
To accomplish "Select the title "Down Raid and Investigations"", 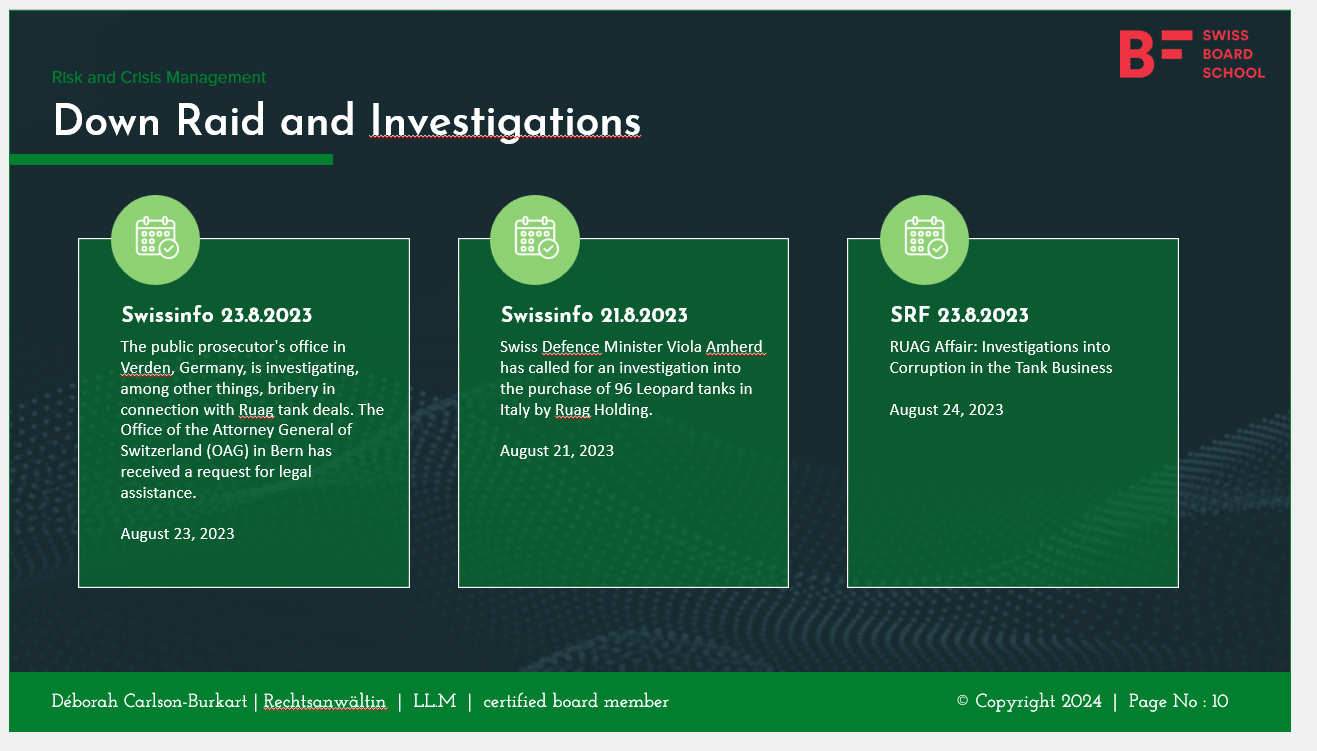I will tap(347, 121).
